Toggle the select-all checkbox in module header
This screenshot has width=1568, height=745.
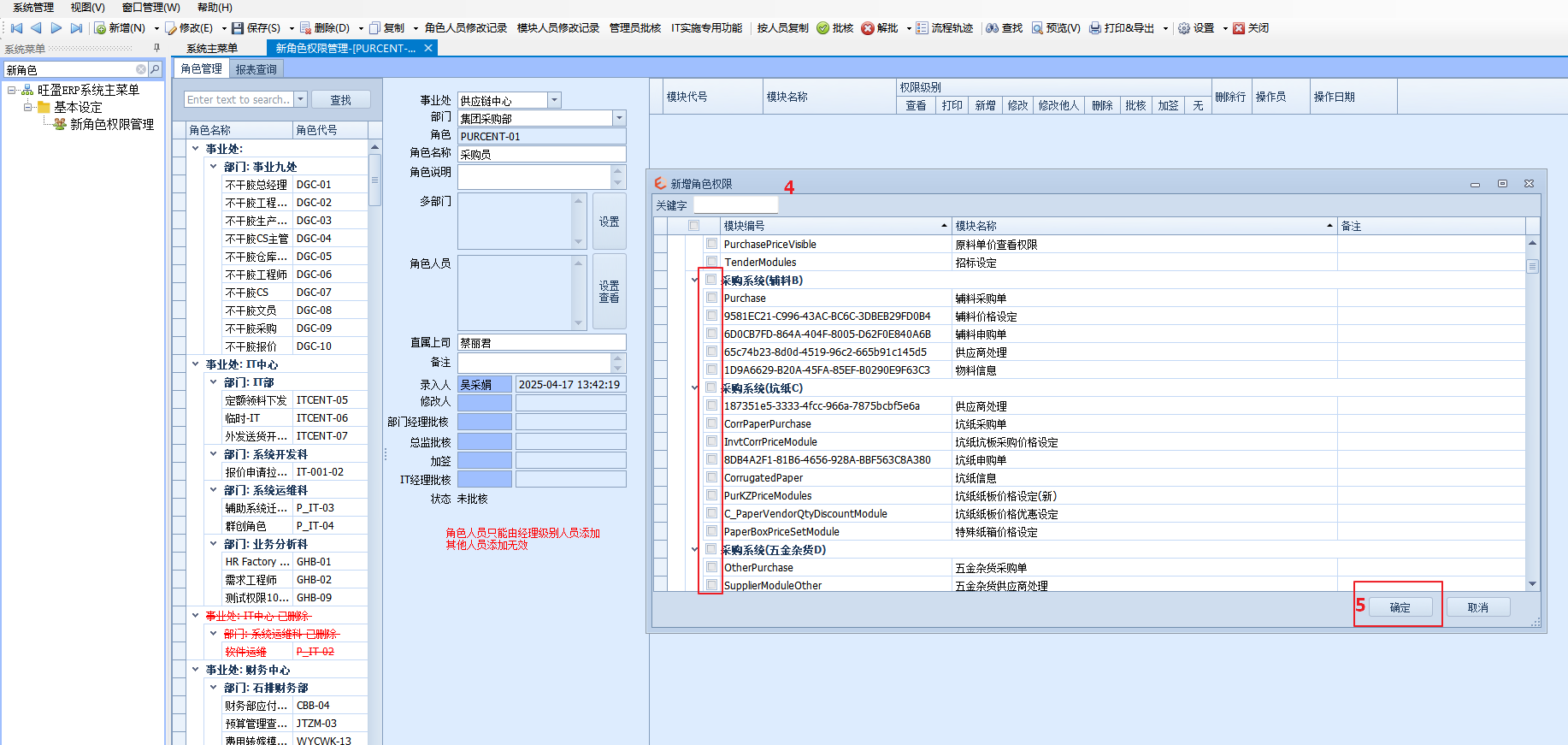[693, 226]
